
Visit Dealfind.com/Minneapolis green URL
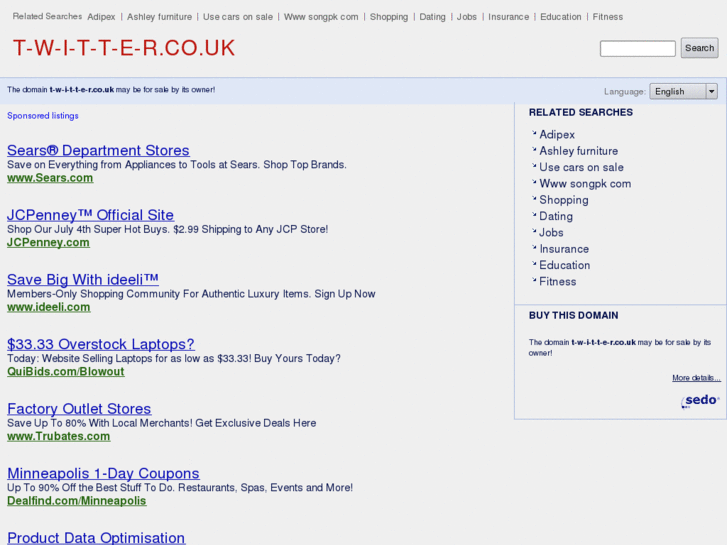tap(77, 501)
